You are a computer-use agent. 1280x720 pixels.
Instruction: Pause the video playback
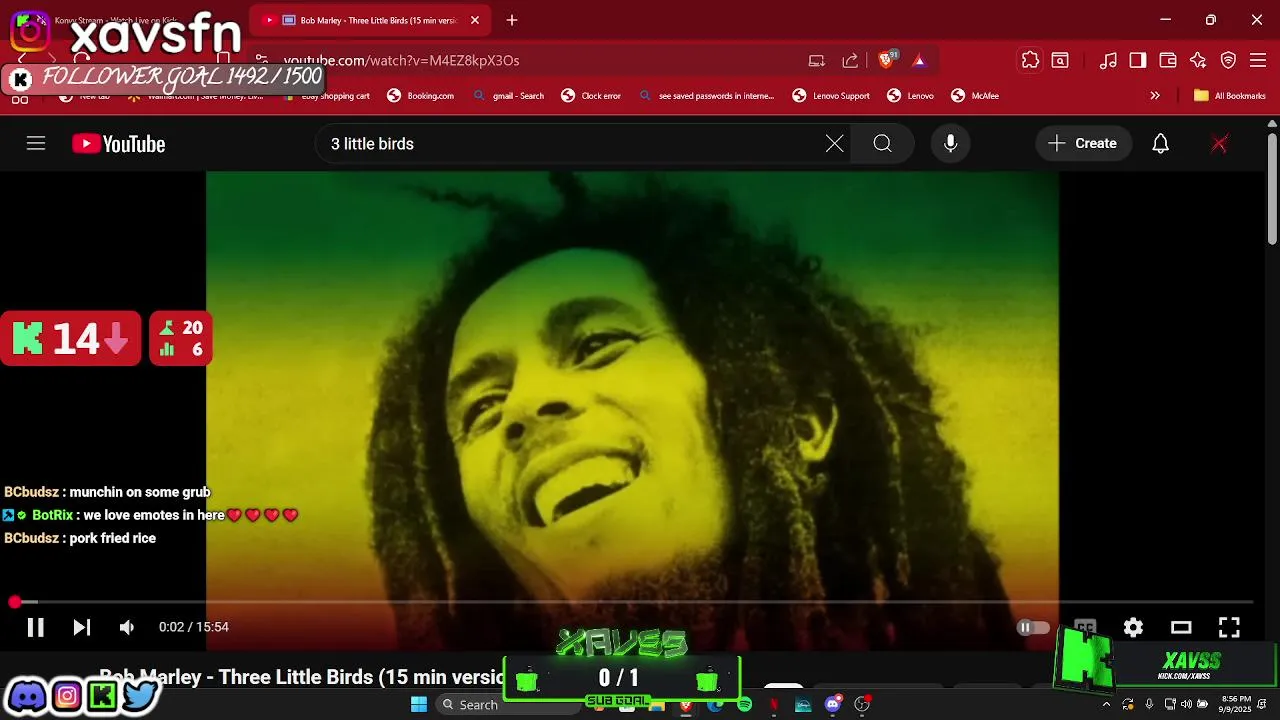[35, 627]
